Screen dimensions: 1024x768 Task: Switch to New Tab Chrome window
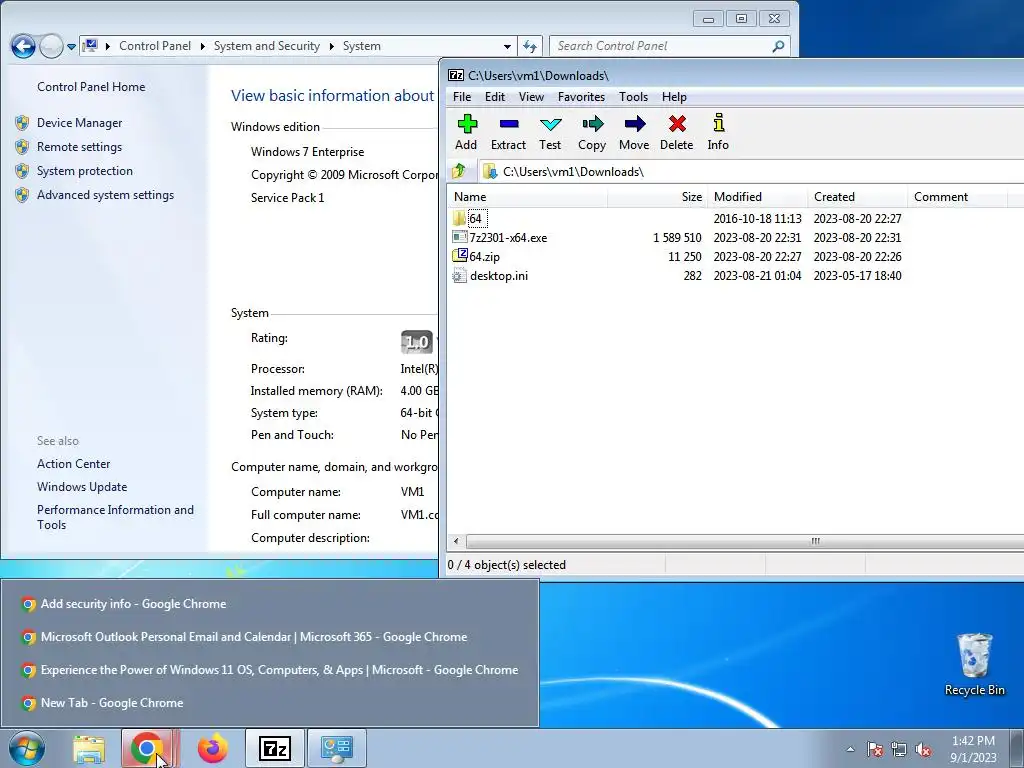tap(270, 703)
